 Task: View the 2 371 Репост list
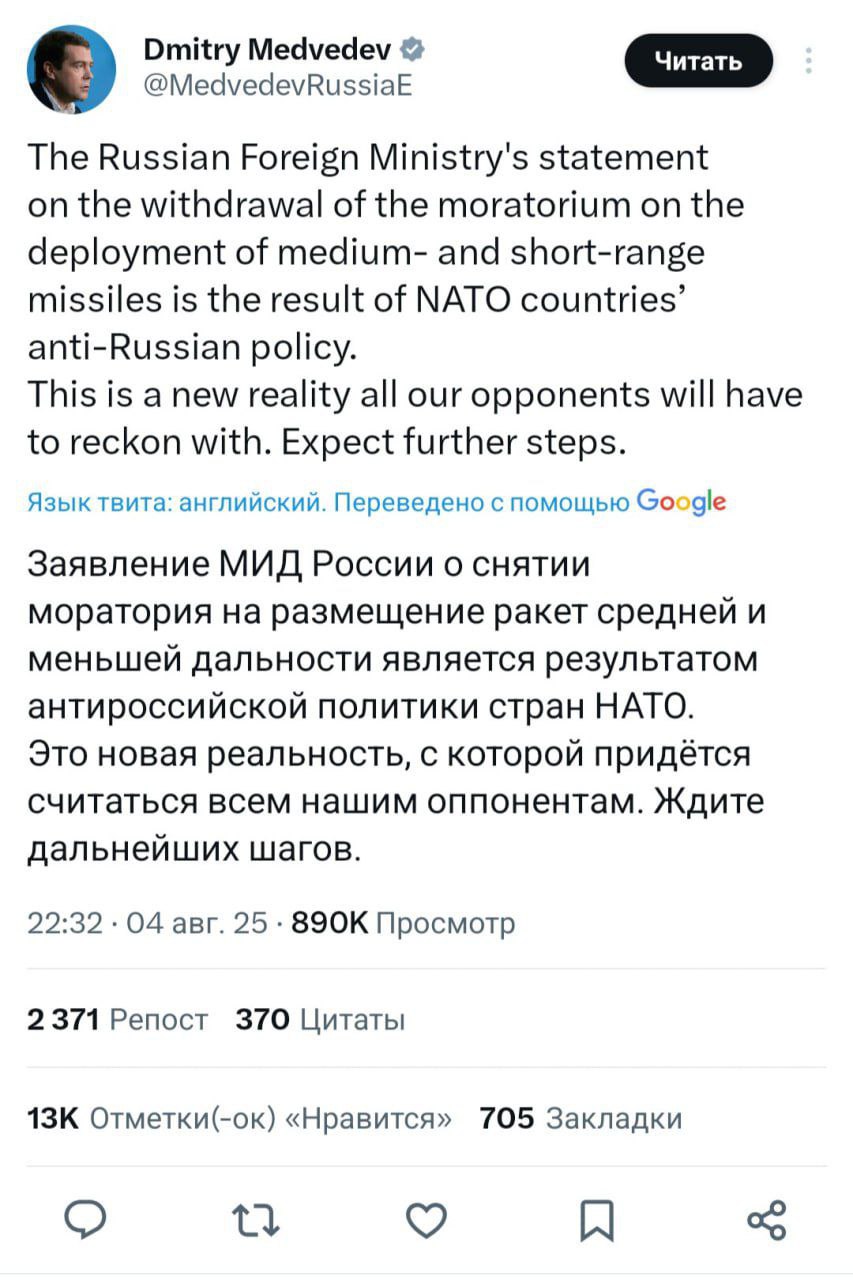(x=118, y=1020)
